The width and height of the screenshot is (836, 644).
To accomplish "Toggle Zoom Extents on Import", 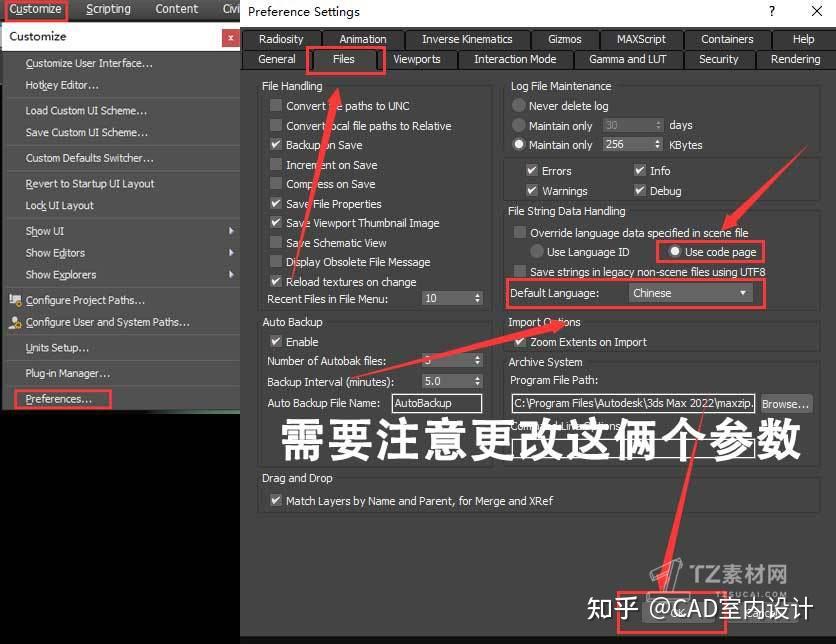I will pos(521,341).
